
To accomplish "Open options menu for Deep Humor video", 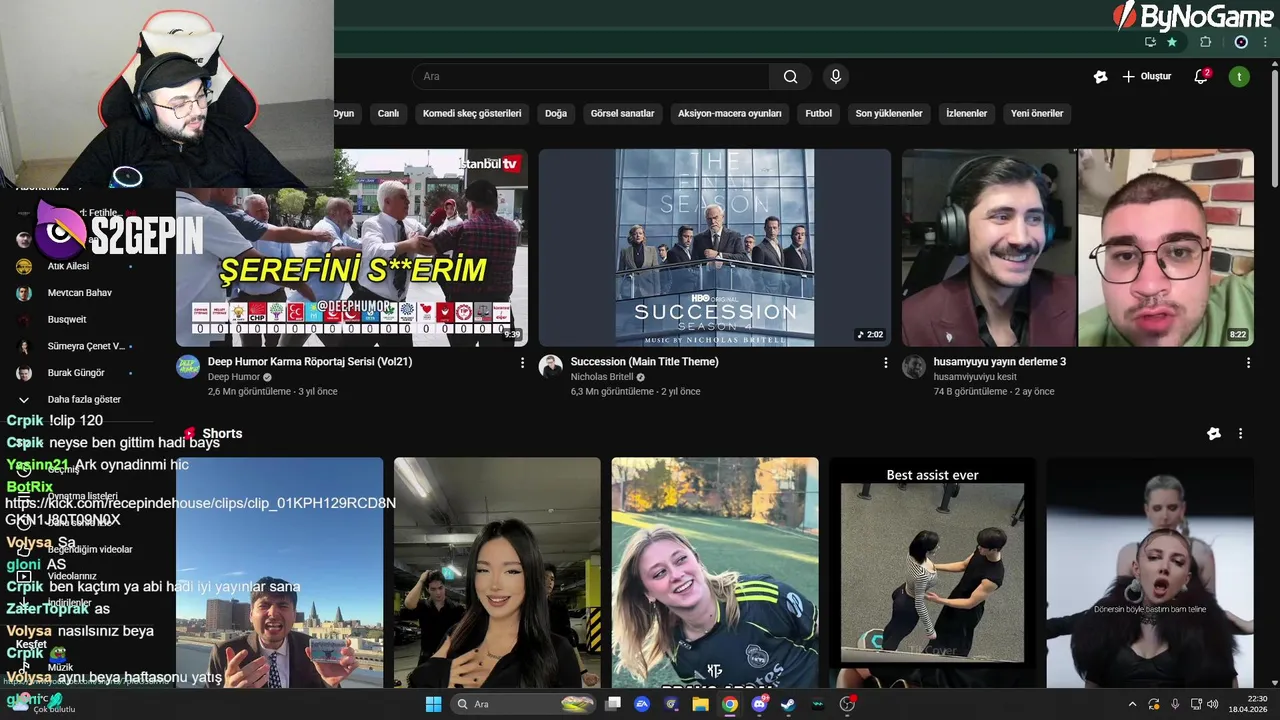I will point(522,363).
